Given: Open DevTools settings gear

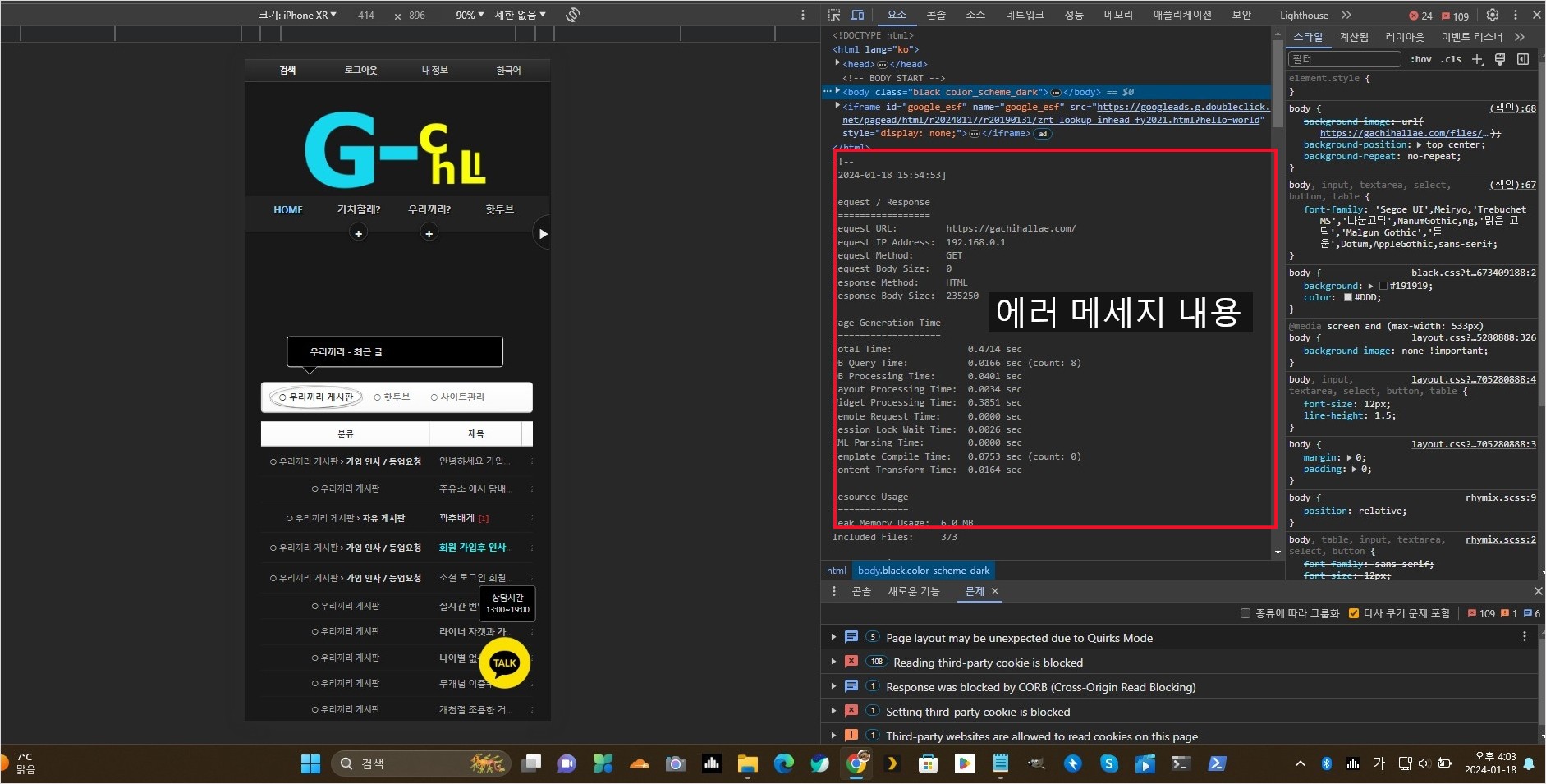Looking at the screenshot, I should pos(1493,15).
